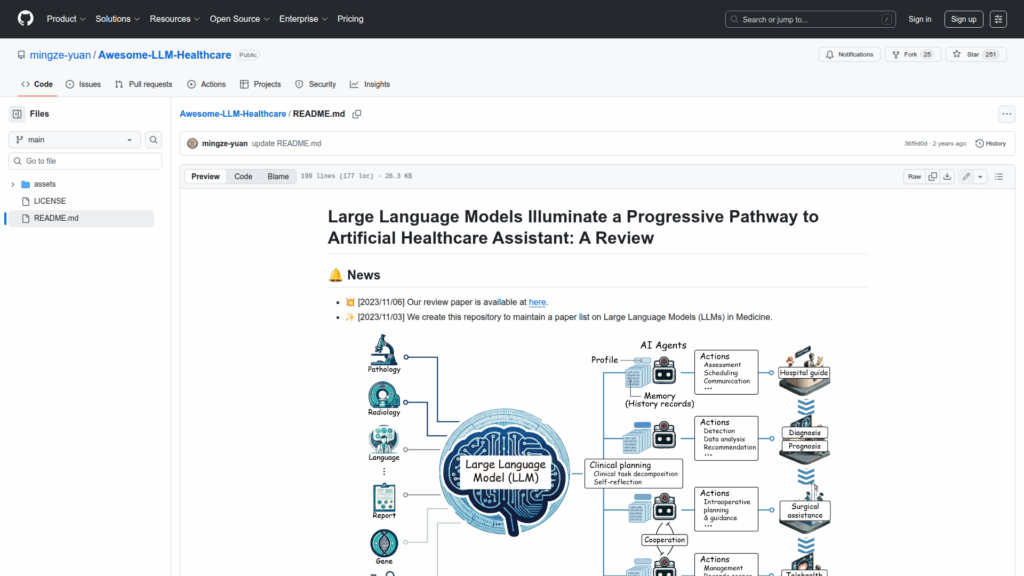The image size is (1024, 576).
Task: Click the GitHub logo home icon
Action: (x=25, y=19)
